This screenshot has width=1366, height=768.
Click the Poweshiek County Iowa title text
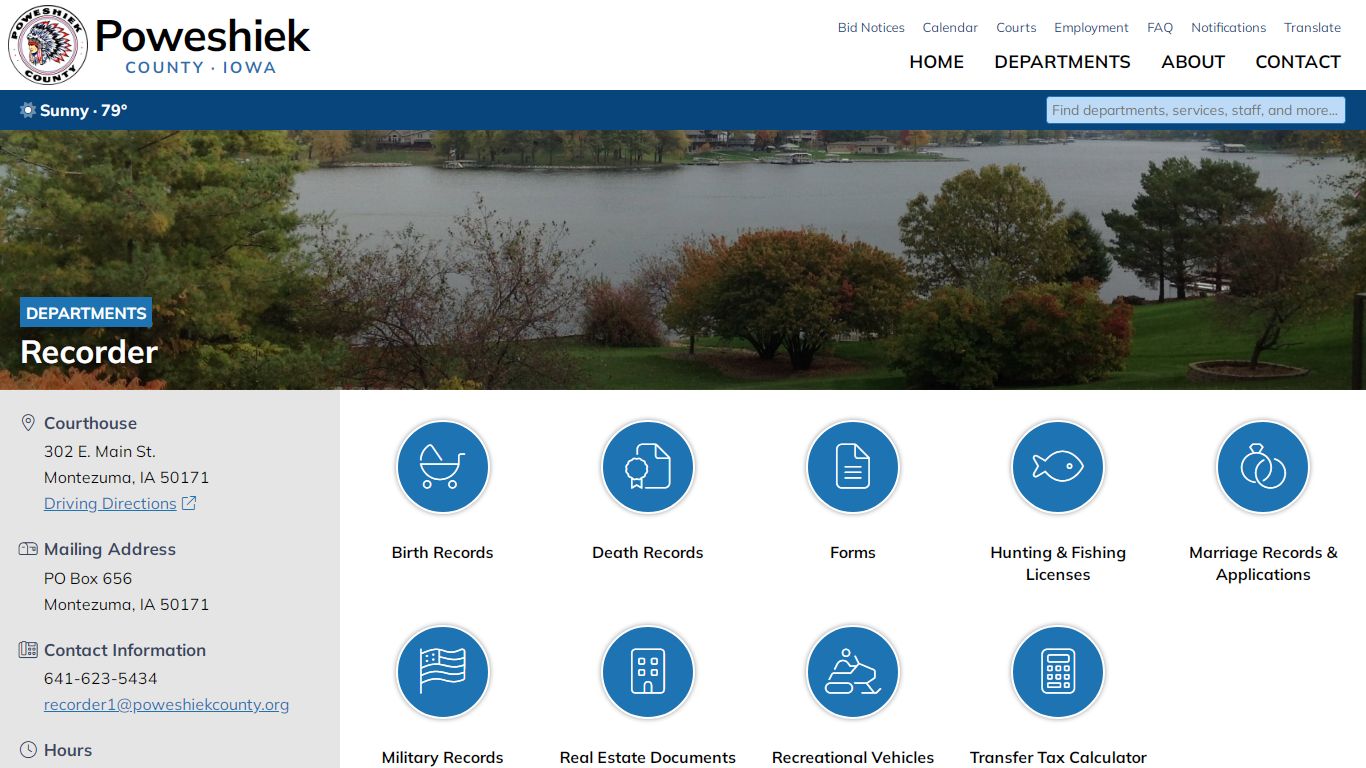202,46
